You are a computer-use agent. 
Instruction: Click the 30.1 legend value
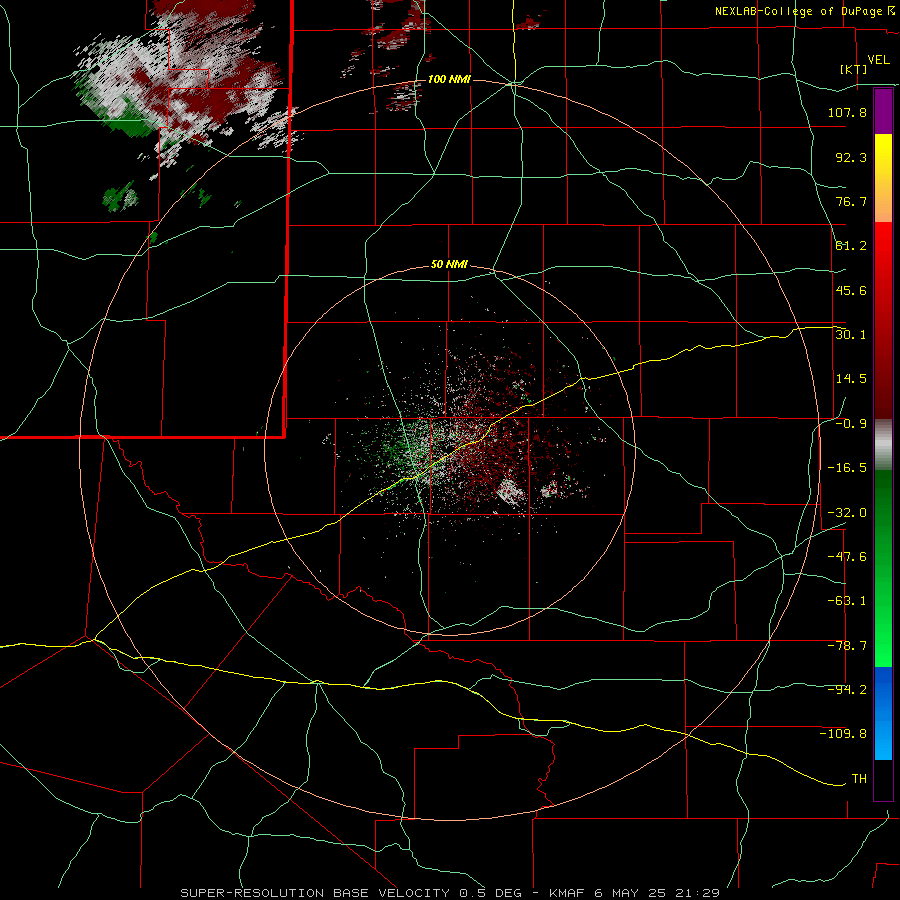[x=851, y=335]
